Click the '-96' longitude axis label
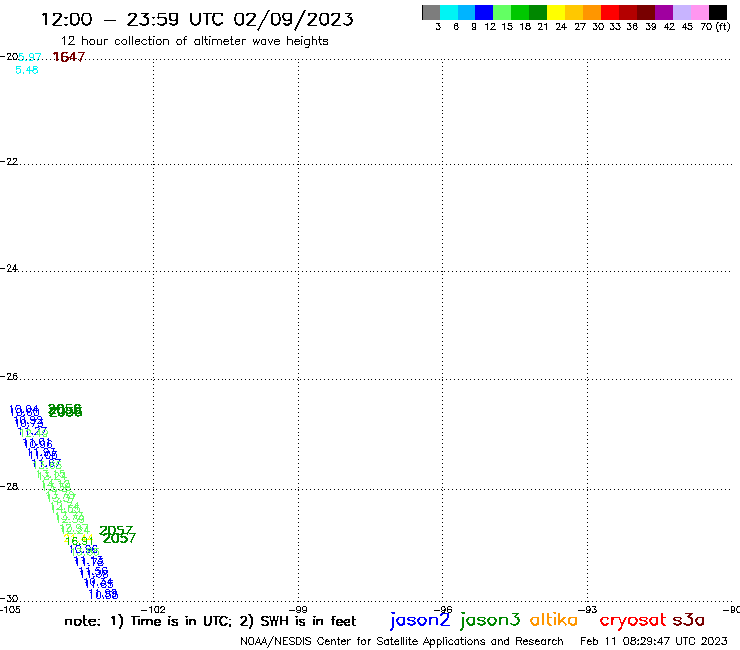 tap(443, 609)
